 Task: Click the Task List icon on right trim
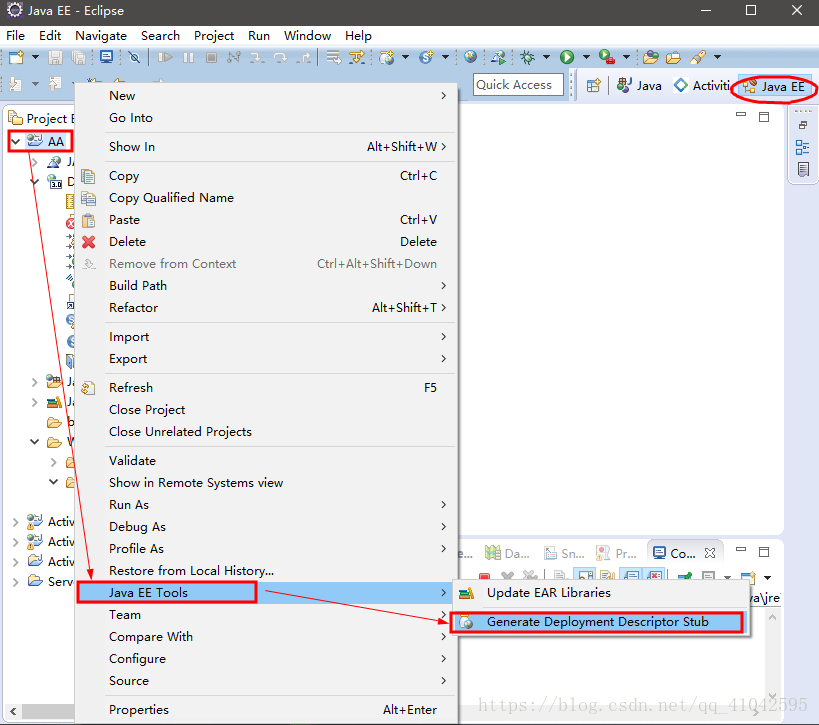pyautogui.click(x=803, y=169)
